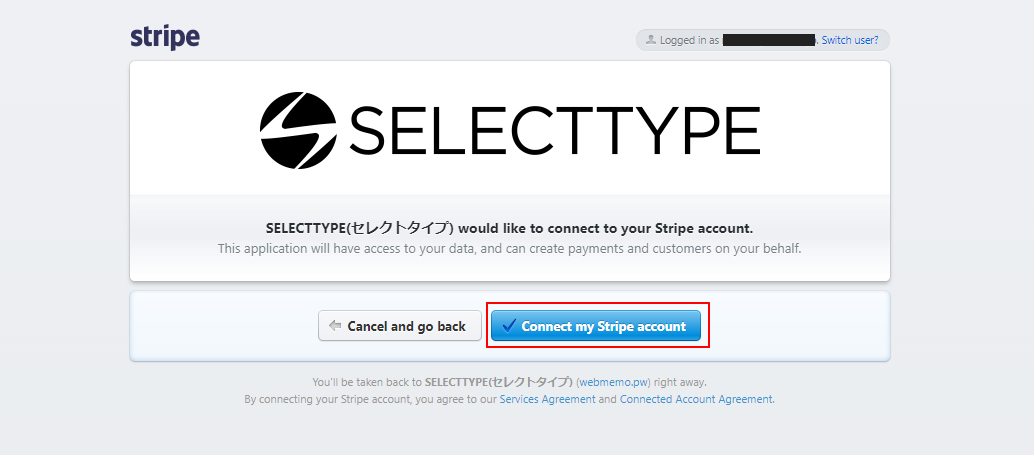Click the bold SELECTTYPE(セレクトタイプ) footer name

pyautogui.click(x=499, y=382)
